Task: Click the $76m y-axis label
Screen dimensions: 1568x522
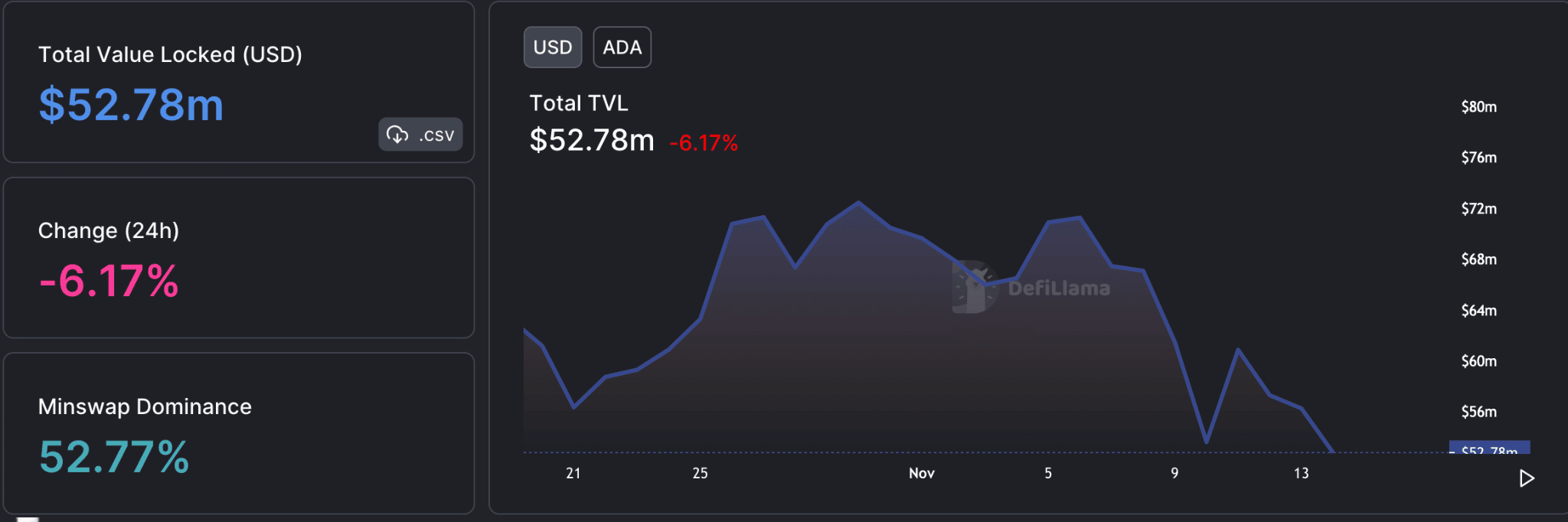Action: click(x=1478, y=158)
